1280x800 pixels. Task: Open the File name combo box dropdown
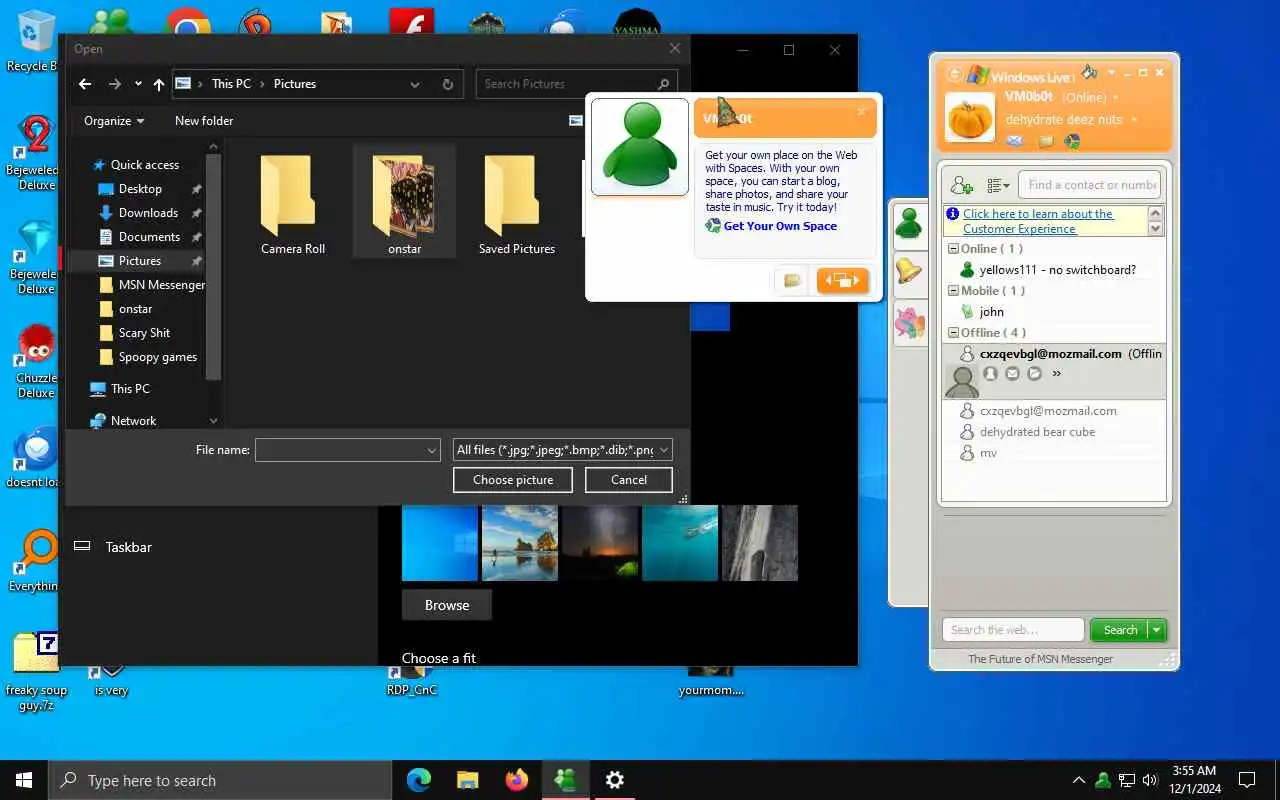(432, 451)
